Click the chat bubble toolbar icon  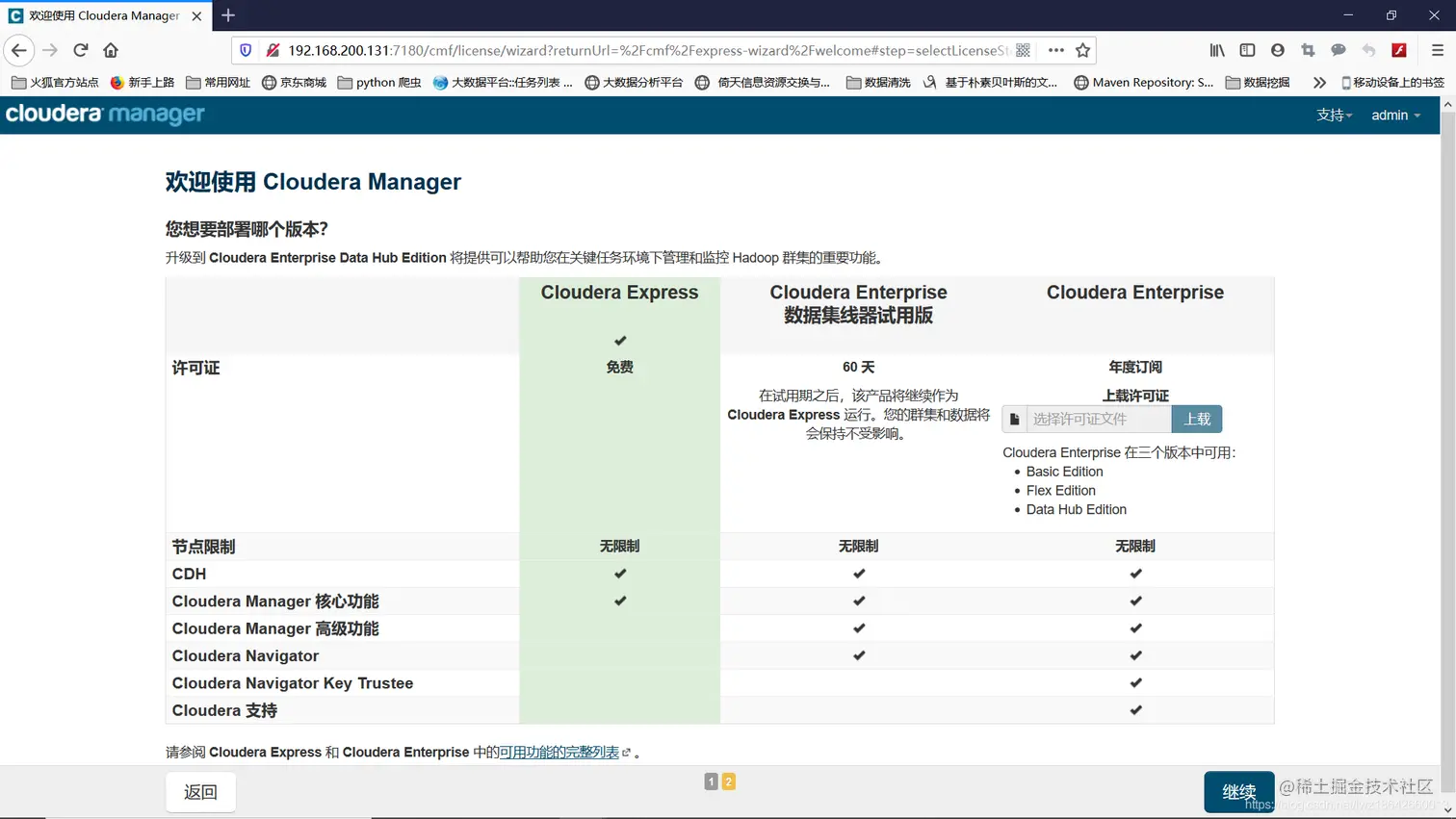click(1339, 50)
